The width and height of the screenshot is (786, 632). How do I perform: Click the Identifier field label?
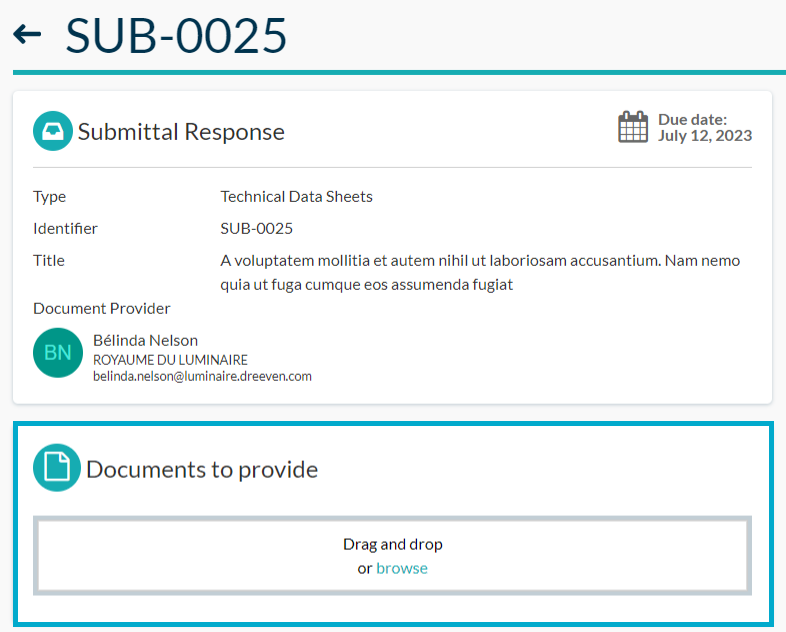click(x=65, y=228)
